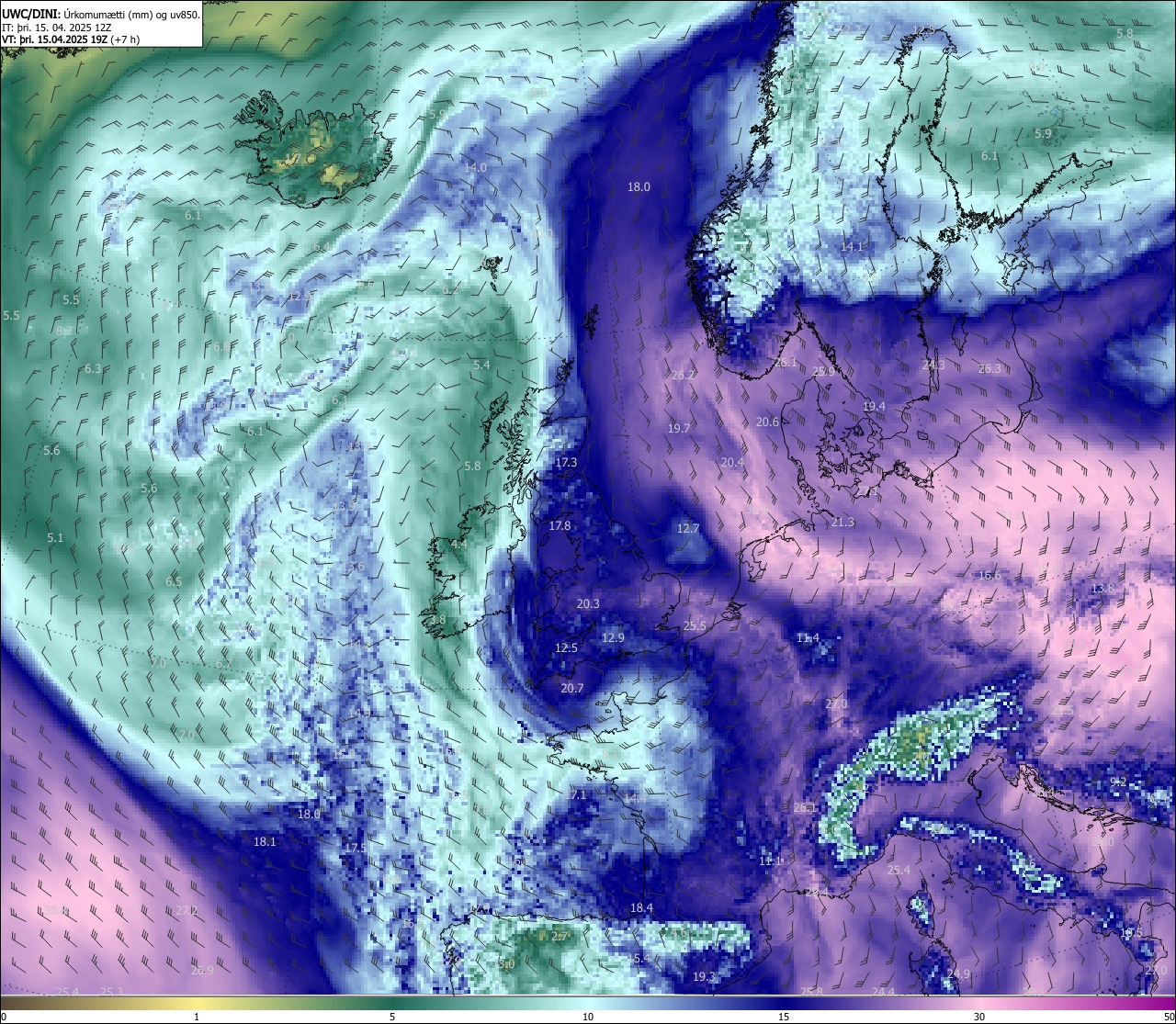Viewport: 1176px width, 1024px height.
Task: Click the 5.4 value north-west of Scotland
Action: [481, 366]
